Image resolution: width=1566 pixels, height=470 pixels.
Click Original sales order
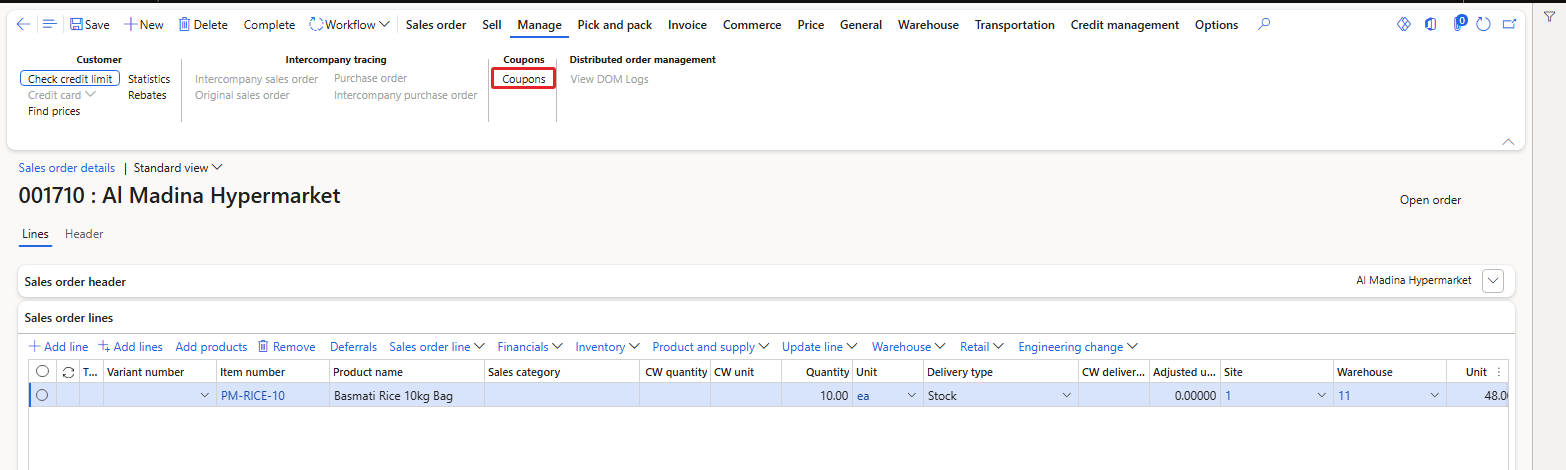[242, 95]
